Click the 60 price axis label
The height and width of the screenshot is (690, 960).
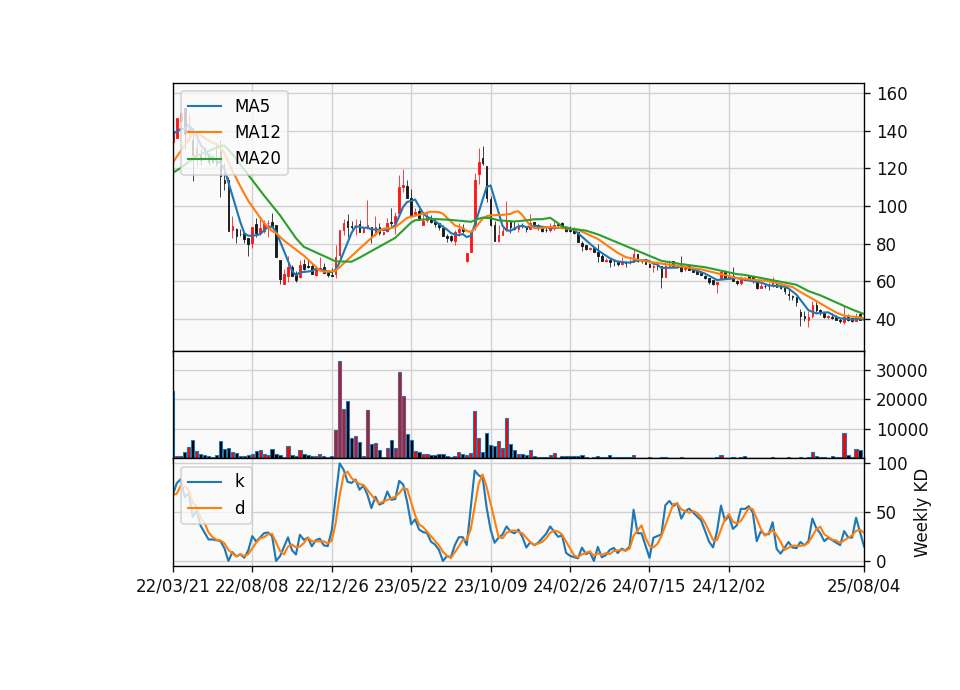click(x=887, y=282)
